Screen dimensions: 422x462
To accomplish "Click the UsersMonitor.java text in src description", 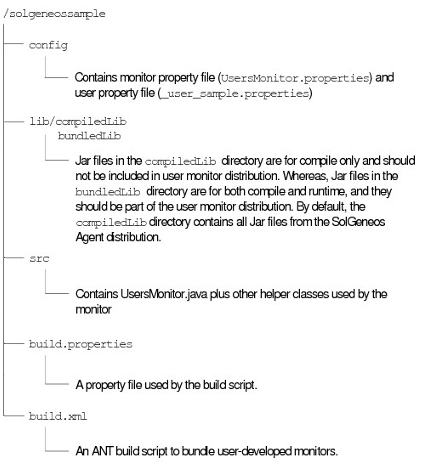I will tap(164, 294).
